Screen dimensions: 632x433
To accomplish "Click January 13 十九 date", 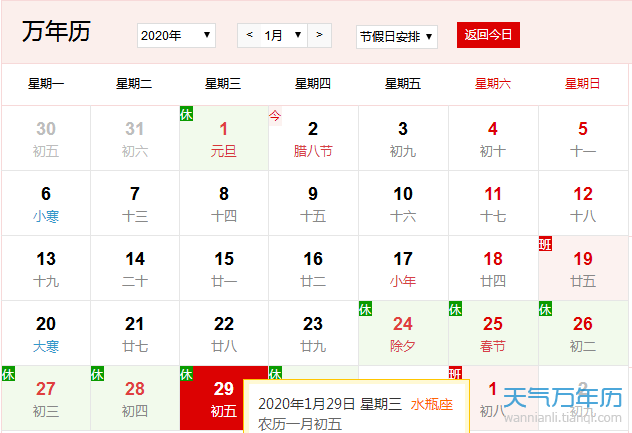I will click(46, 269).
